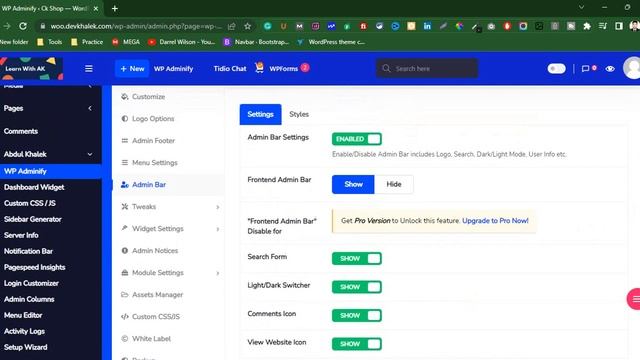
Task: Open Comments in left sidebar
Action: click(x=21, y=131)
